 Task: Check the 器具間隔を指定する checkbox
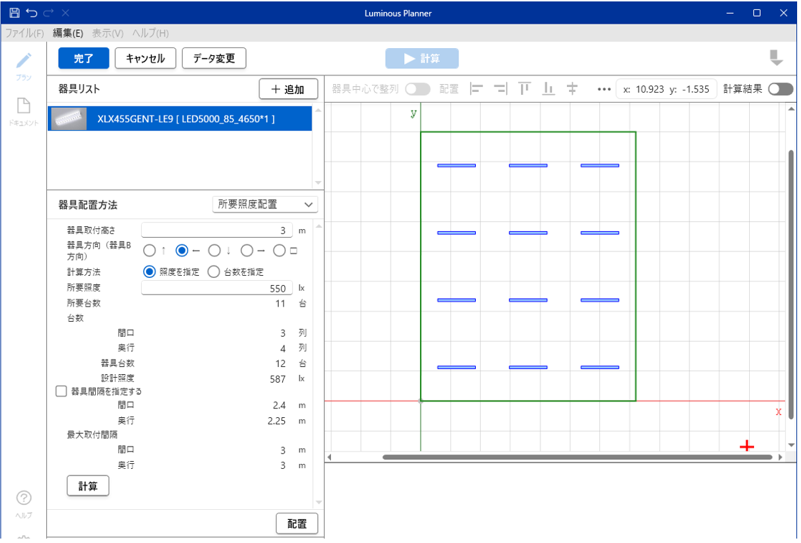[61, 392]
